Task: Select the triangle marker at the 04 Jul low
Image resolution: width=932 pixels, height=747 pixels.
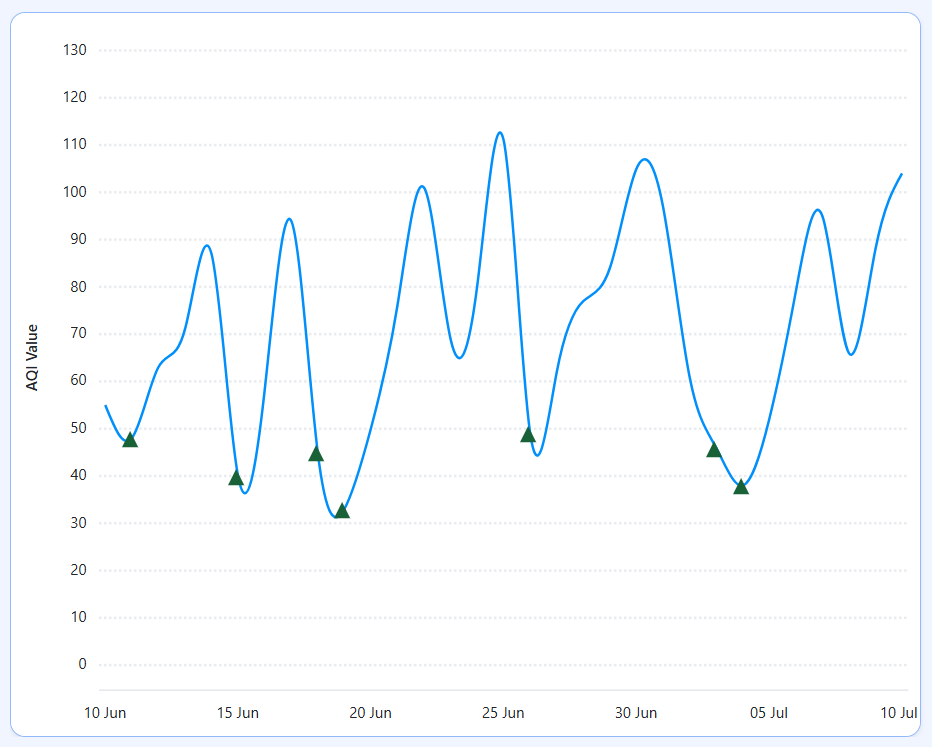Action: (742, 487)
